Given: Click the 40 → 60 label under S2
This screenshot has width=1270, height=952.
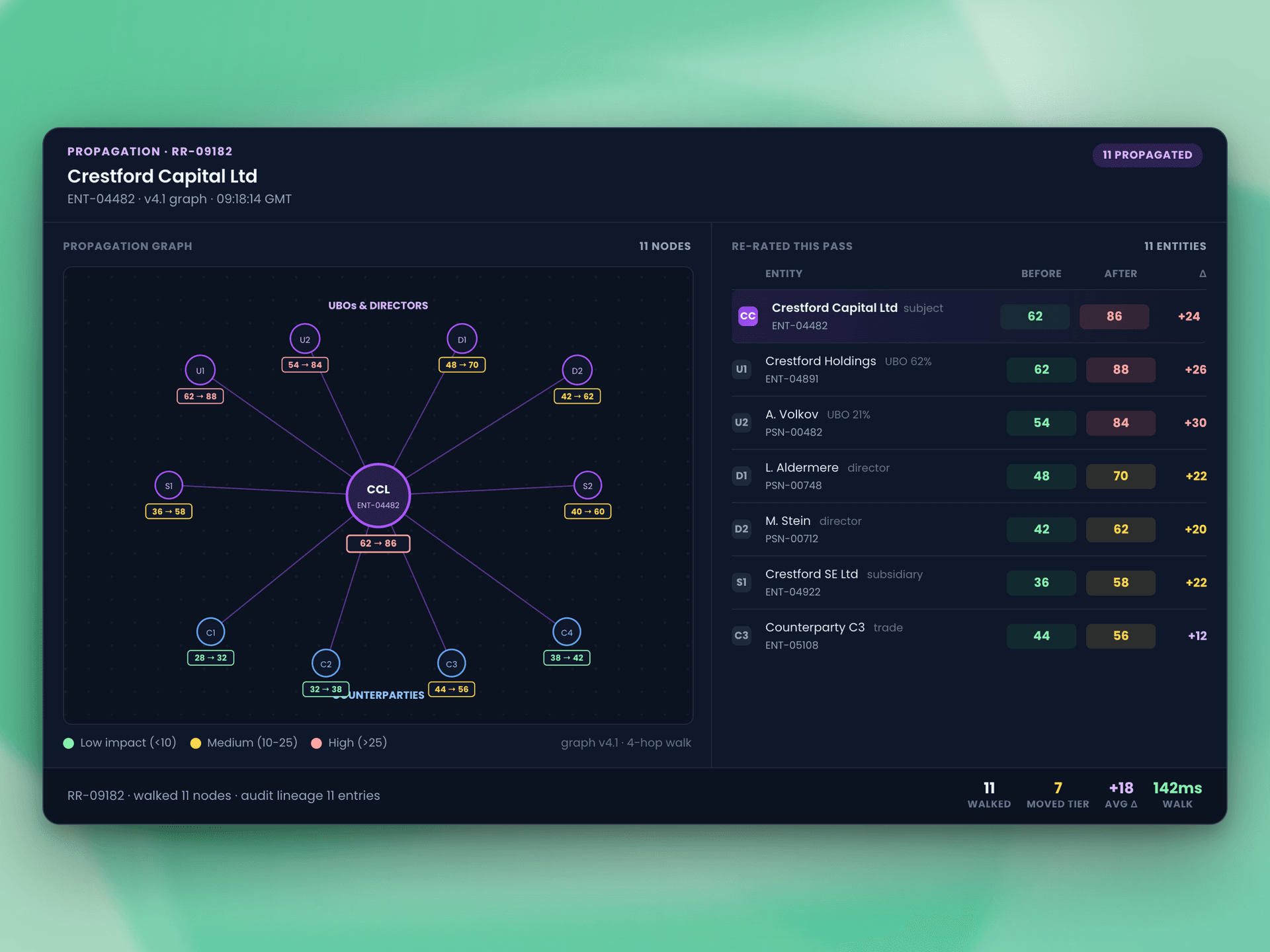Looking at the screenshot, I should [587, 511].
